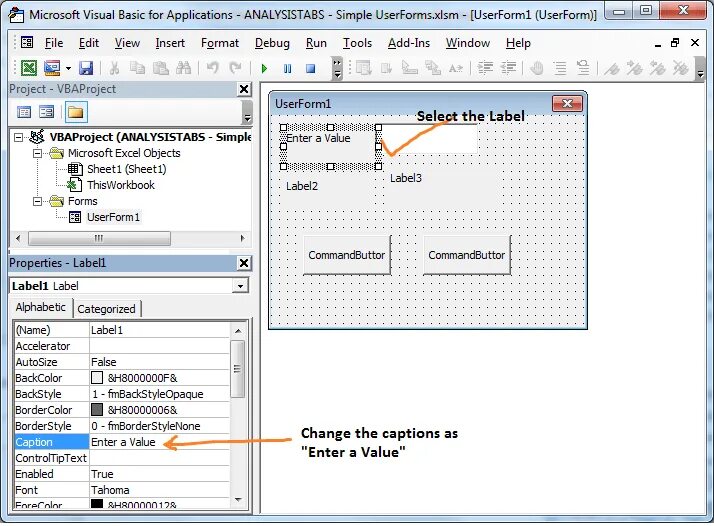Toggle bookmark with first flag icon
Image resolution: width=714 pixels, height=526 pixels.
coord(612,69)
